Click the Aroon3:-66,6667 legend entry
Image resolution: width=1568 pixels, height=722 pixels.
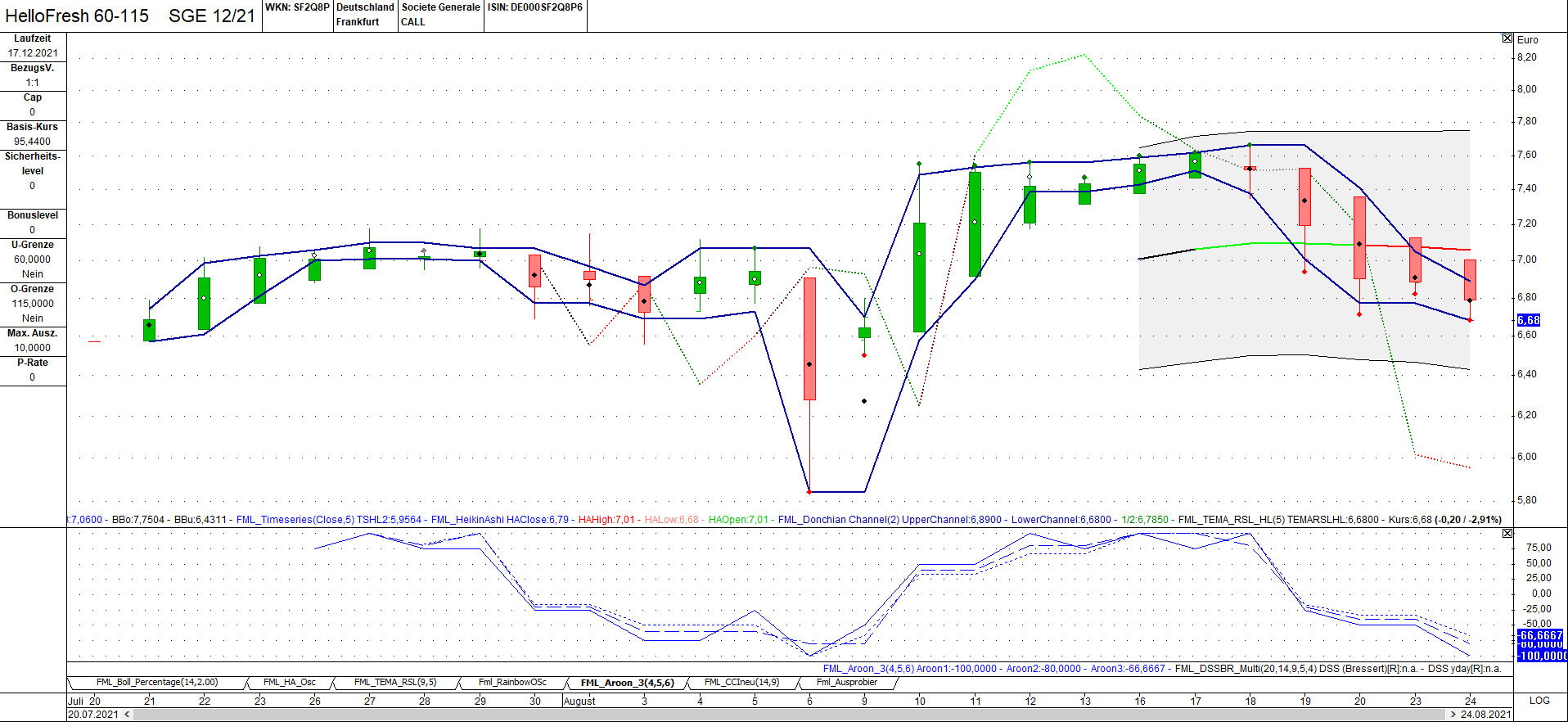pyautogui.click(x=1128, y=669)
